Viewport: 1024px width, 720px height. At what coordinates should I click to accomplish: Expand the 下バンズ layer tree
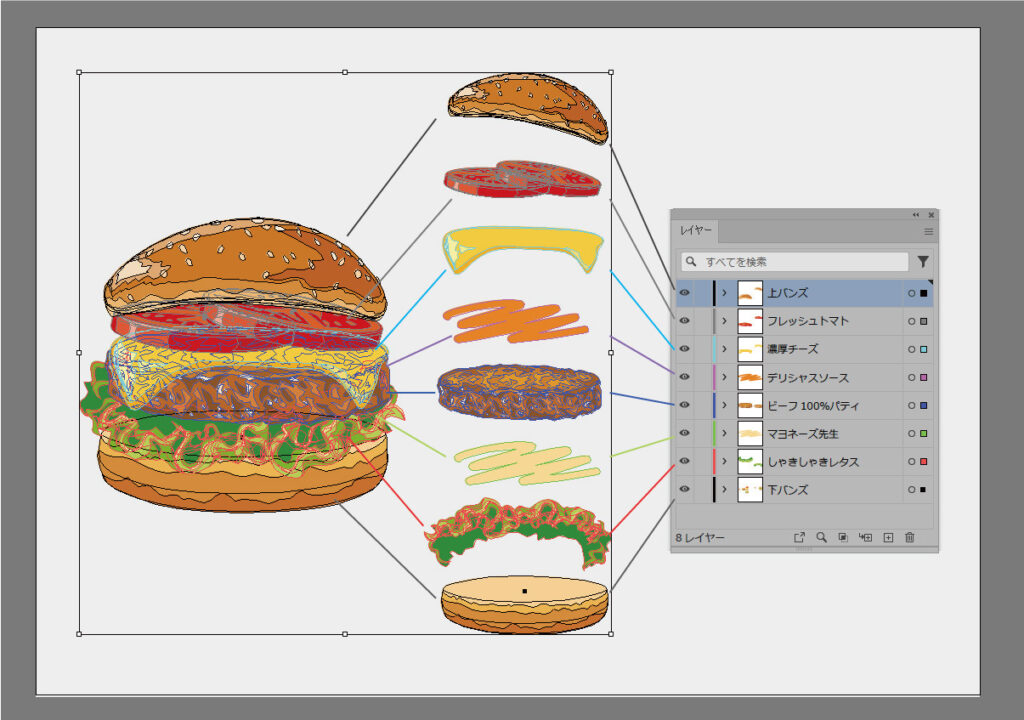click(724, 490)
